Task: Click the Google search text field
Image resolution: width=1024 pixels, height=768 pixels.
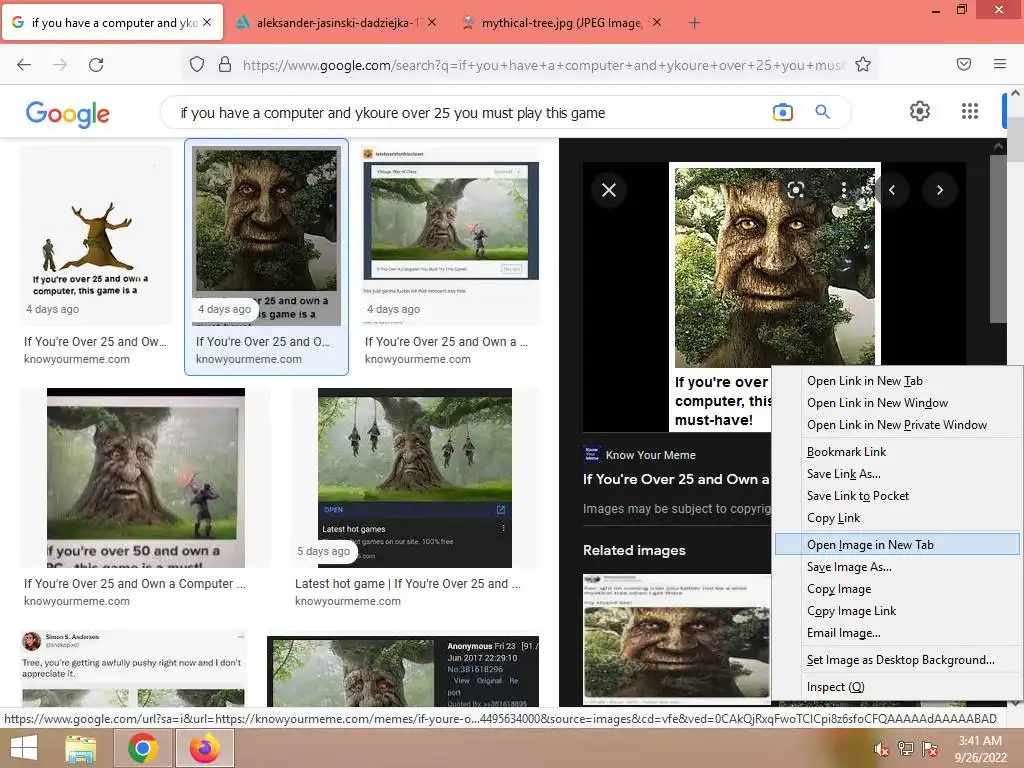Action: (x=470, y=113)
